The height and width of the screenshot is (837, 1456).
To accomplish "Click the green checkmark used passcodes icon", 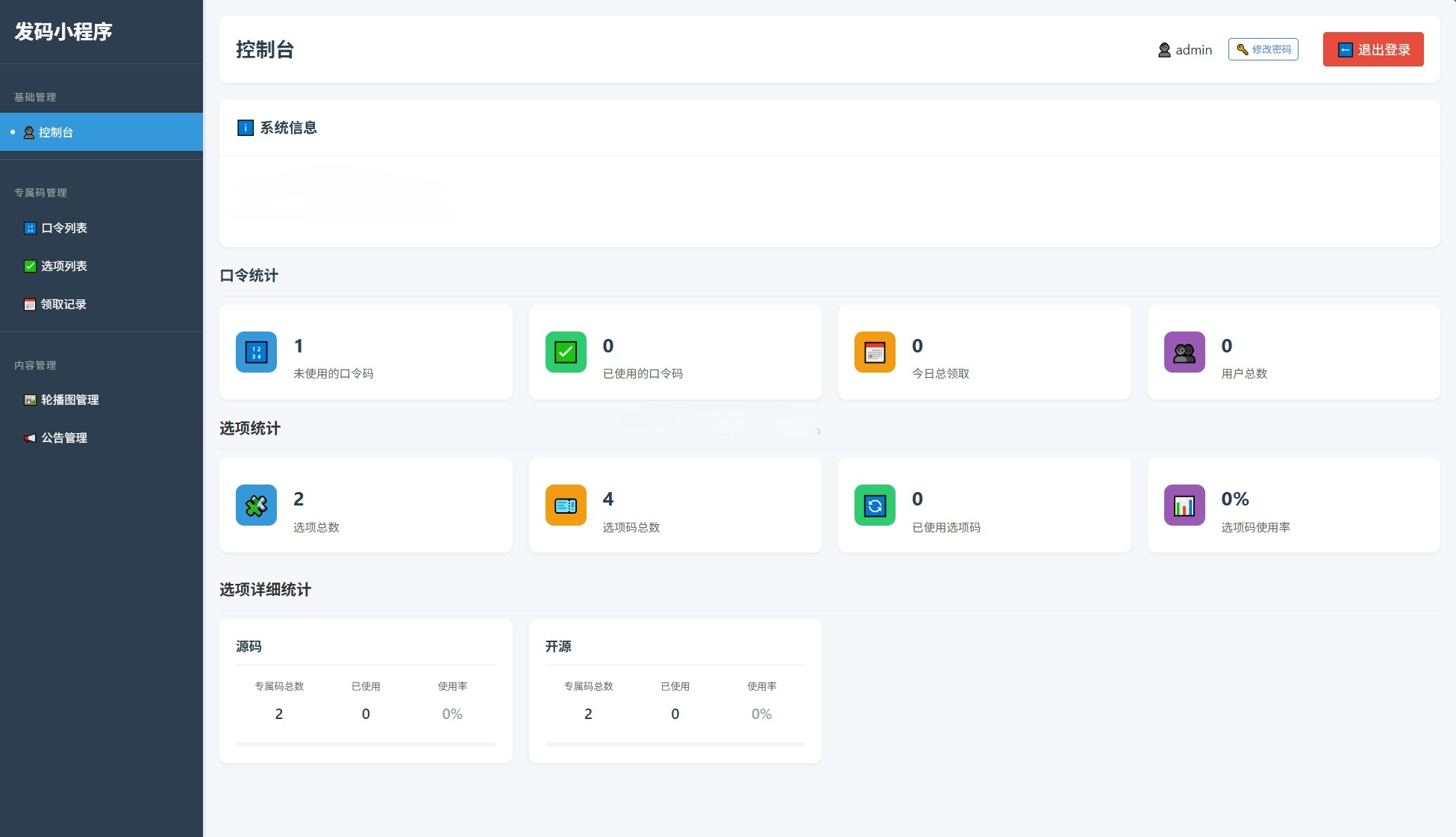I will pos(566,352).
